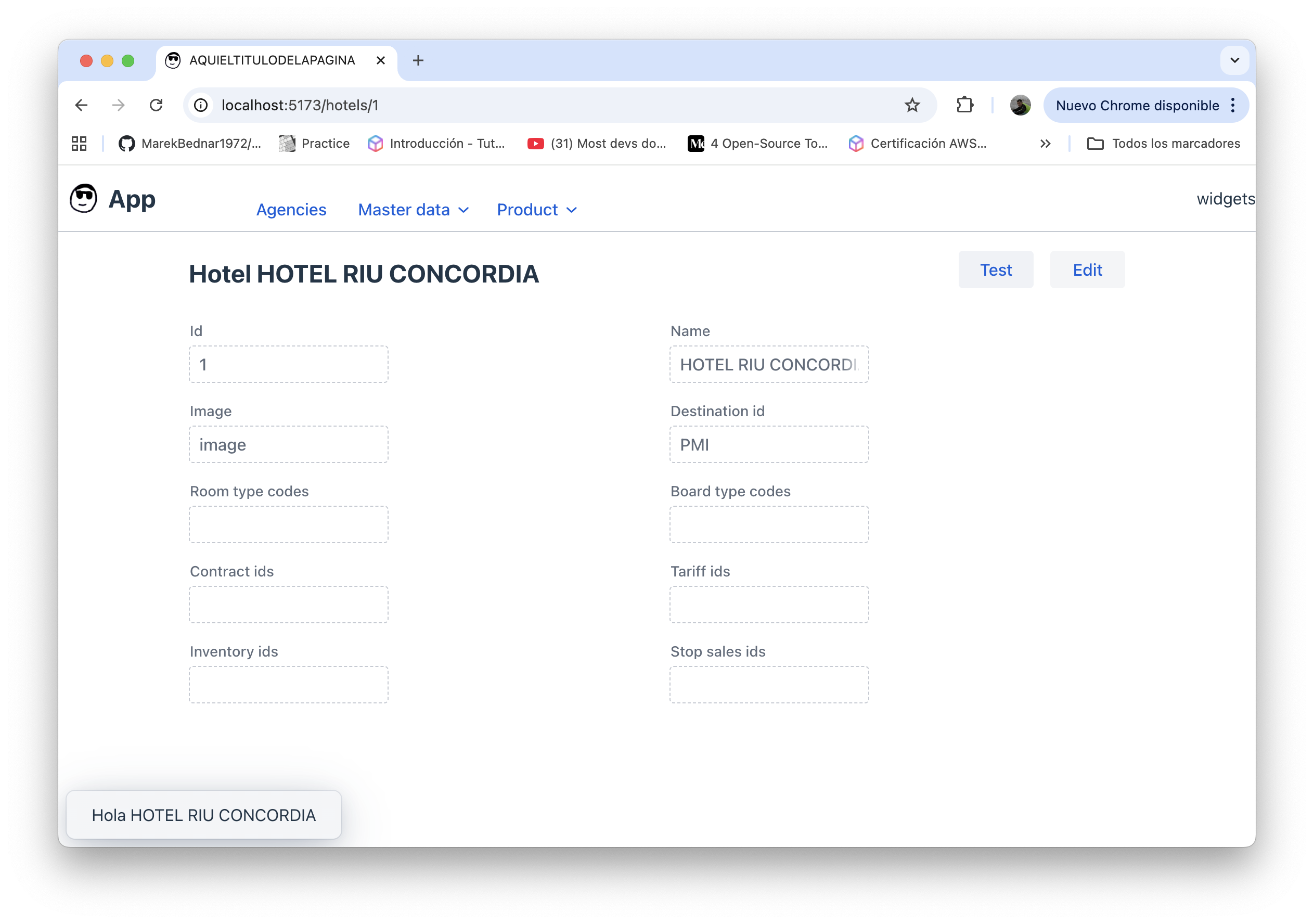The width and height of the screenshot is (1314, 924).
Task: Open the browser extensions puzzle icon
Action: [965, 105]
